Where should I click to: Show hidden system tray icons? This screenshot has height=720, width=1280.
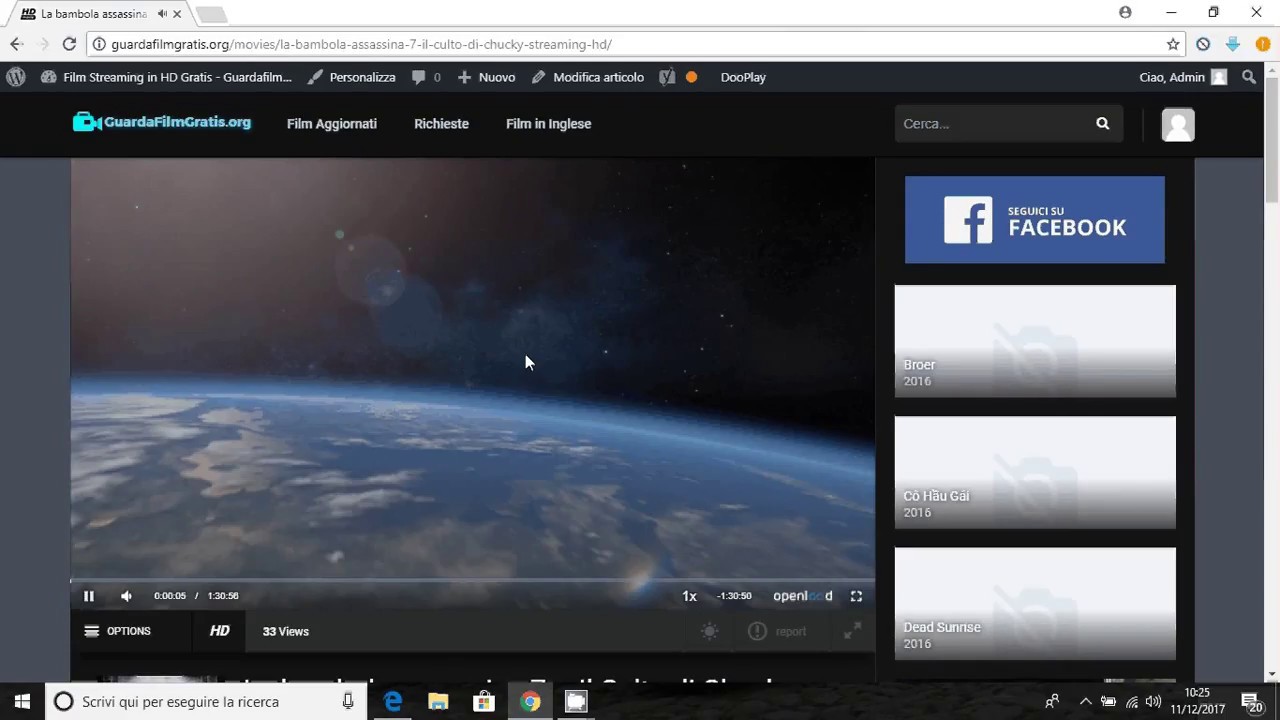pos(1086,702)
